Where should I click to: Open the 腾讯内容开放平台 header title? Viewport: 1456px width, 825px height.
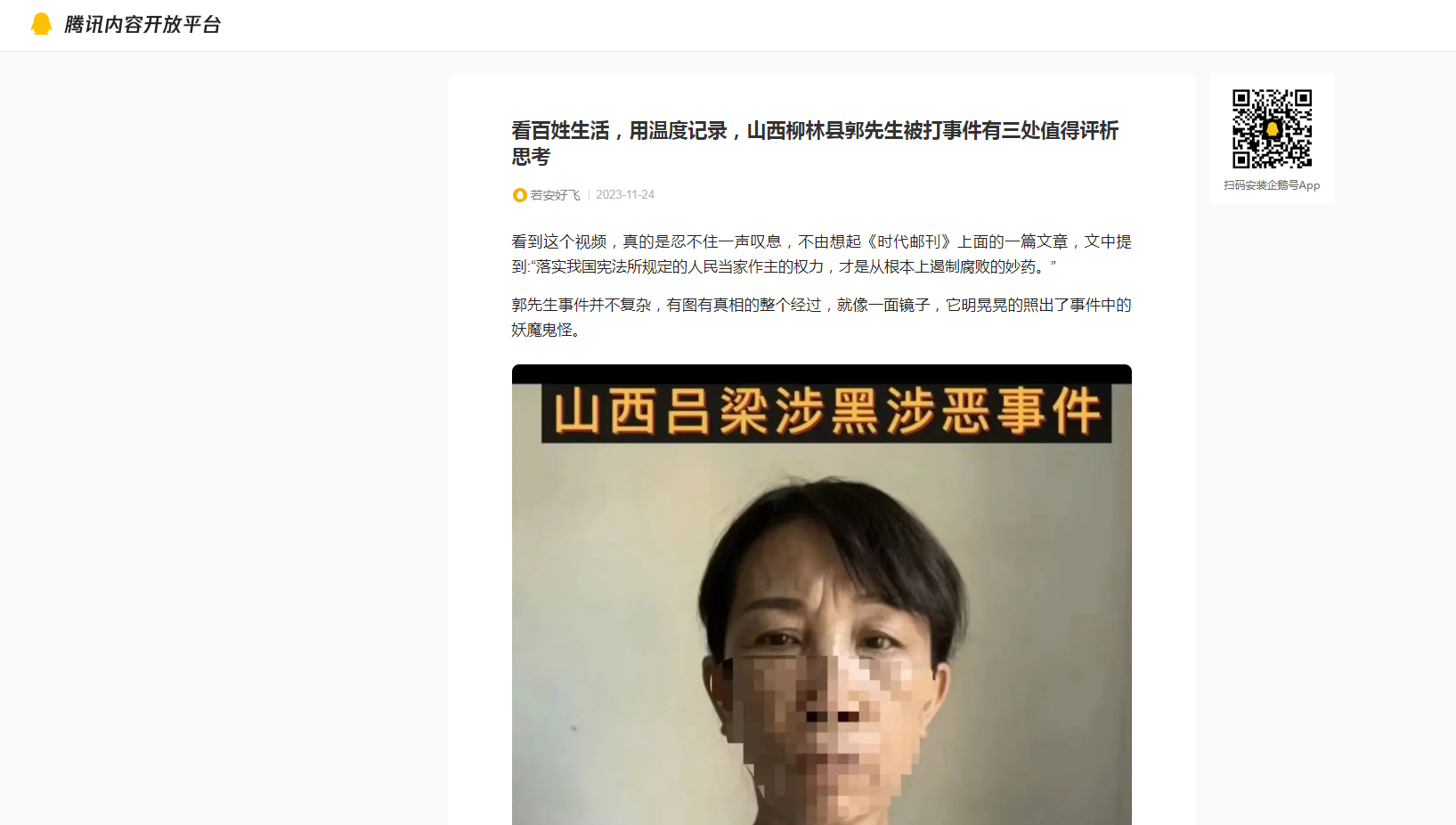point(142,25)
